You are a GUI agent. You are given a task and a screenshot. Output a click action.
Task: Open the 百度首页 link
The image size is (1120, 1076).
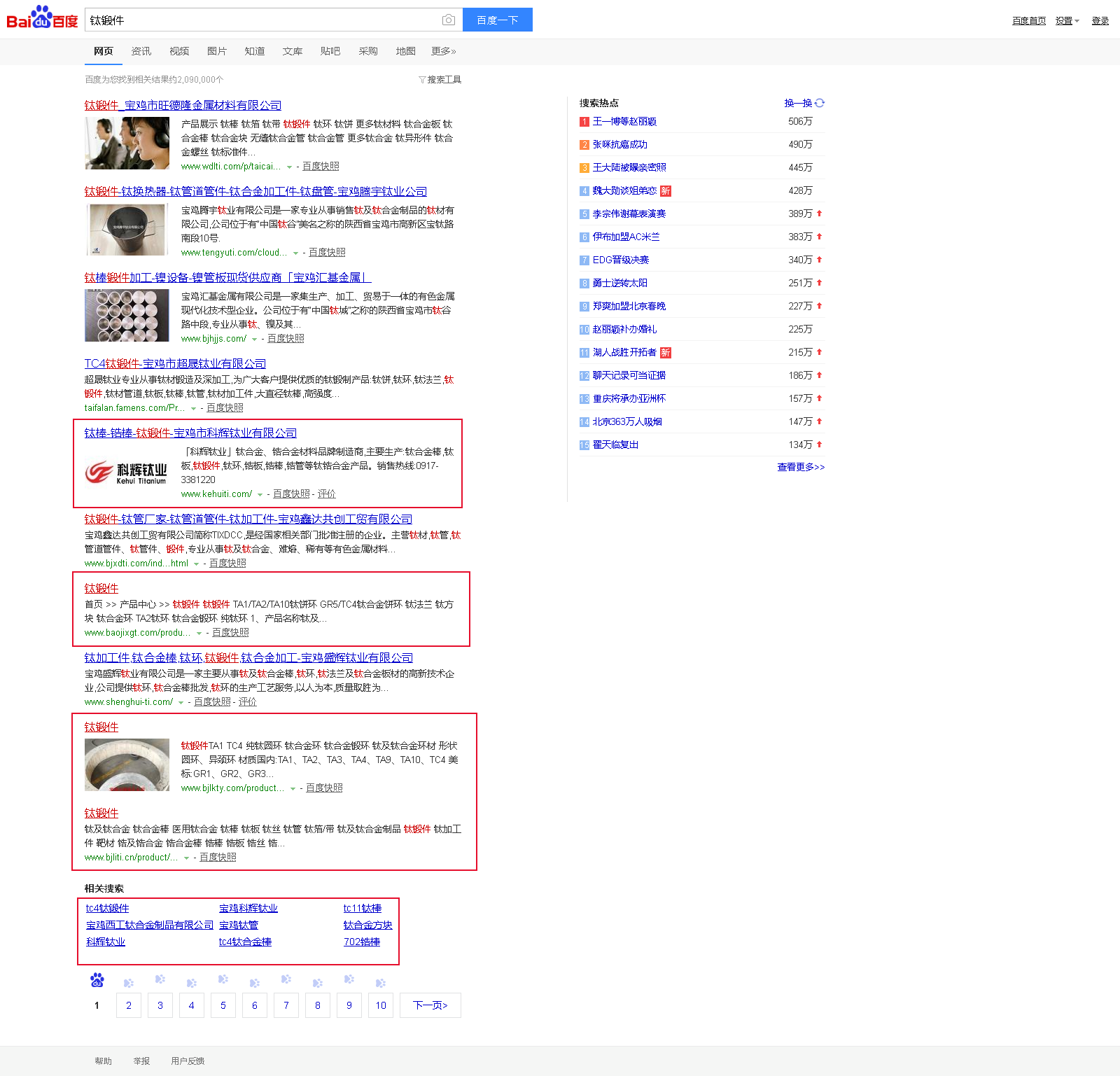(1029, 21)
